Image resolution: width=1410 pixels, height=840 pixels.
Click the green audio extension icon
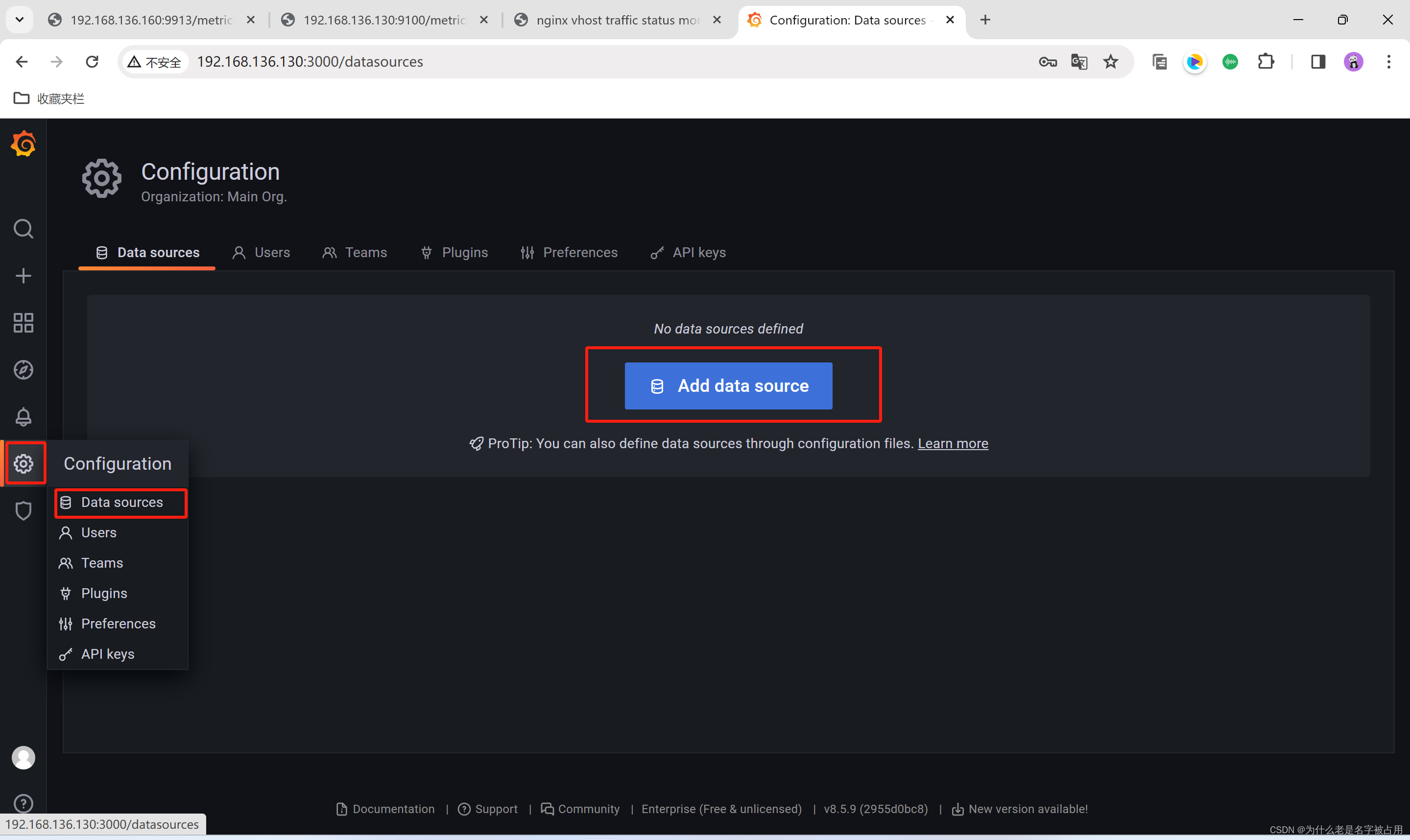tap(1229, 61)
